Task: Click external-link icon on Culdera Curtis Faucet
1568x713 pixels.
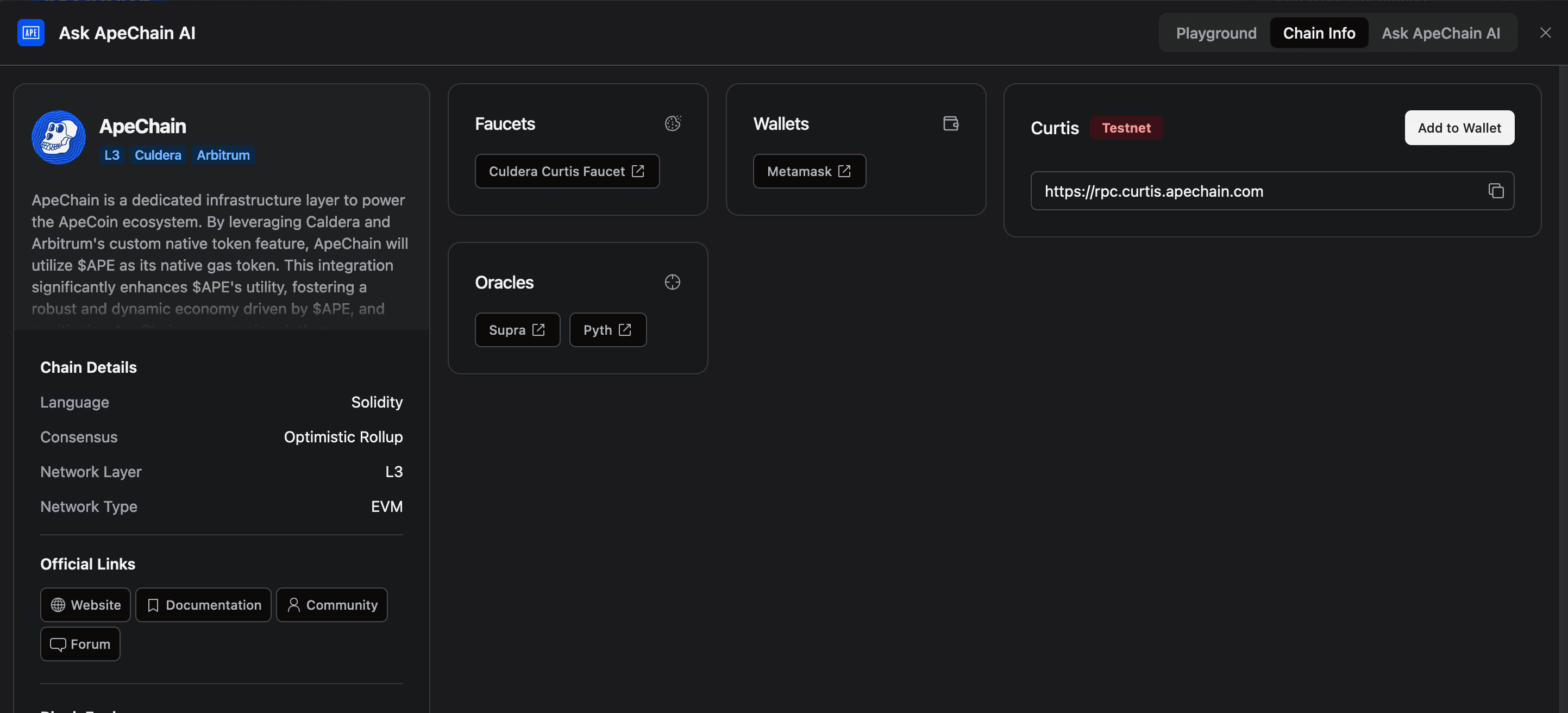Action: click(x=637, y=172)
